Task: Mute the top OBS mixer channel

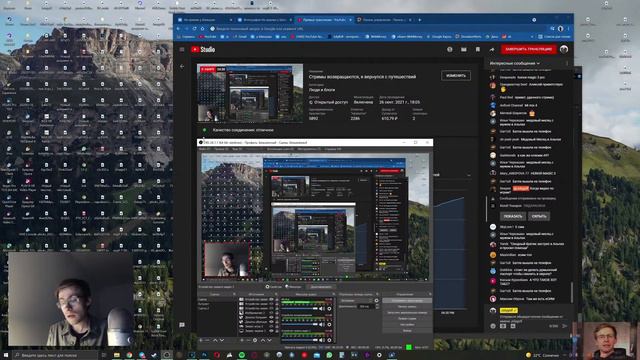Action: (321, 309)
